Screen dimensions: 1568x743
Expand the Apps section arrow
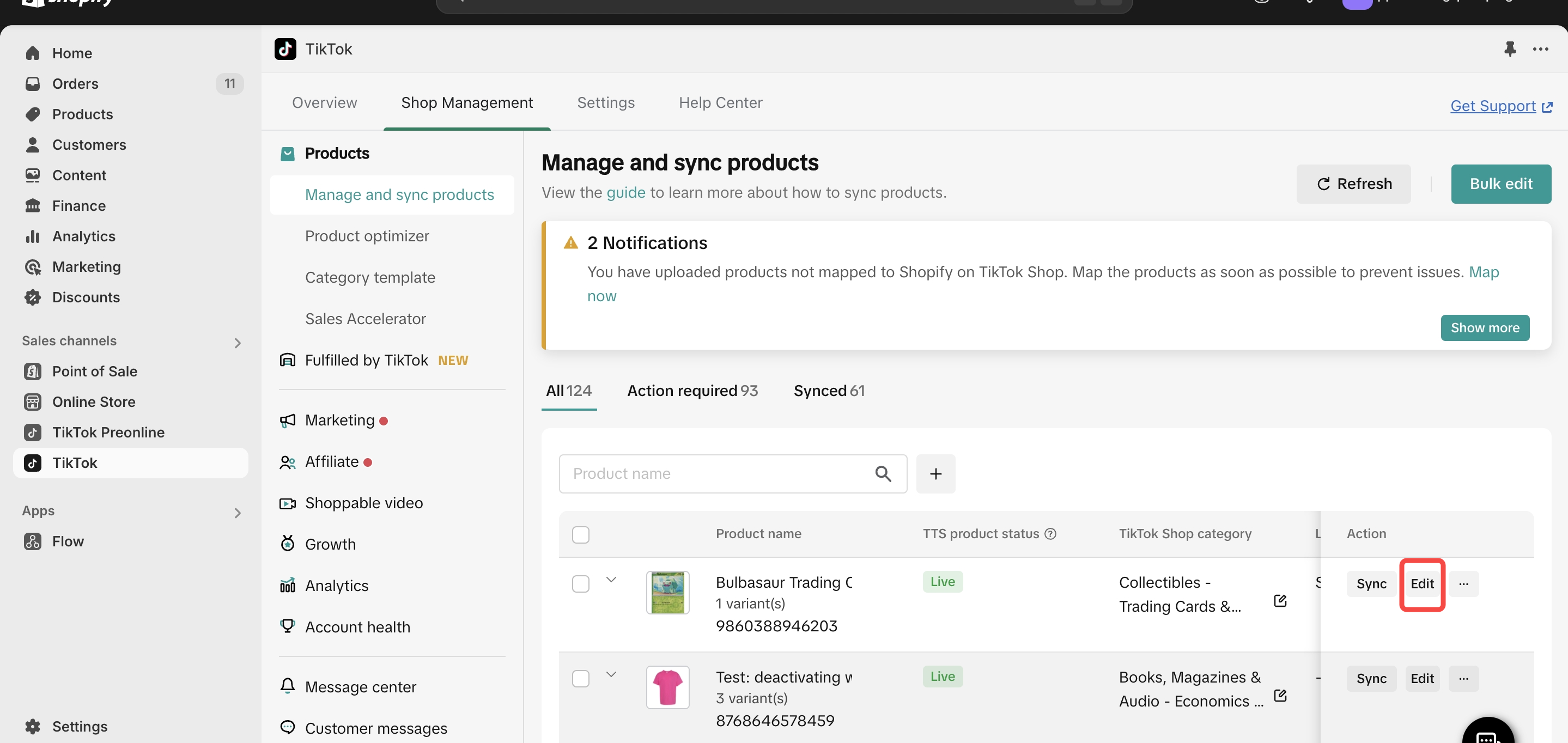pos(238,513)
